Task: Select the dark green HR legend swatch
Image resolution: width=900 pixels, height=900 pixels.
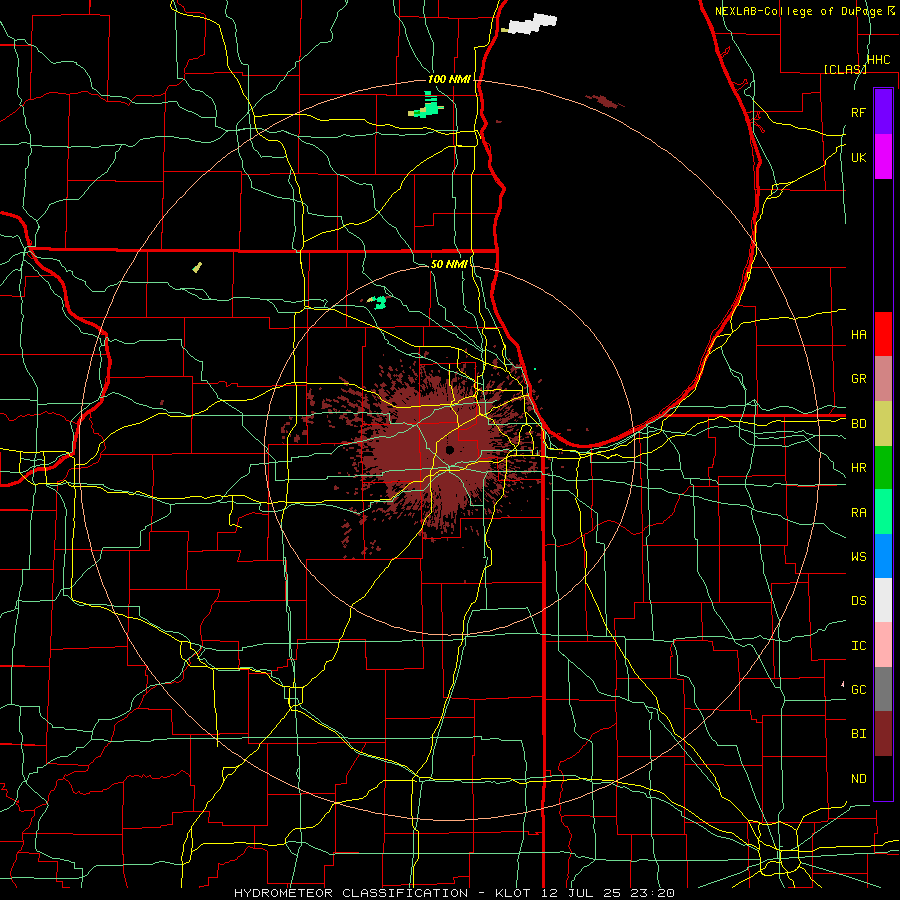Action: point(883,467)
